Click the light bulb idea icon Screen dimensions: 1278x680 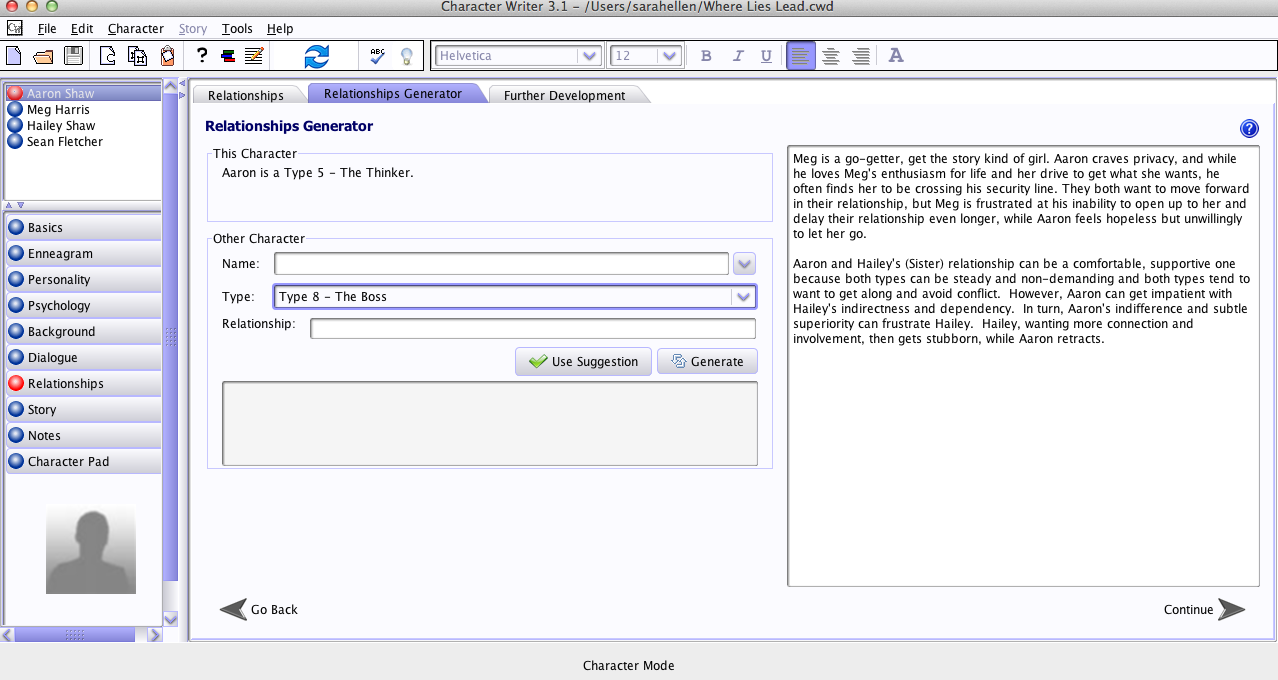coord(406,56)
